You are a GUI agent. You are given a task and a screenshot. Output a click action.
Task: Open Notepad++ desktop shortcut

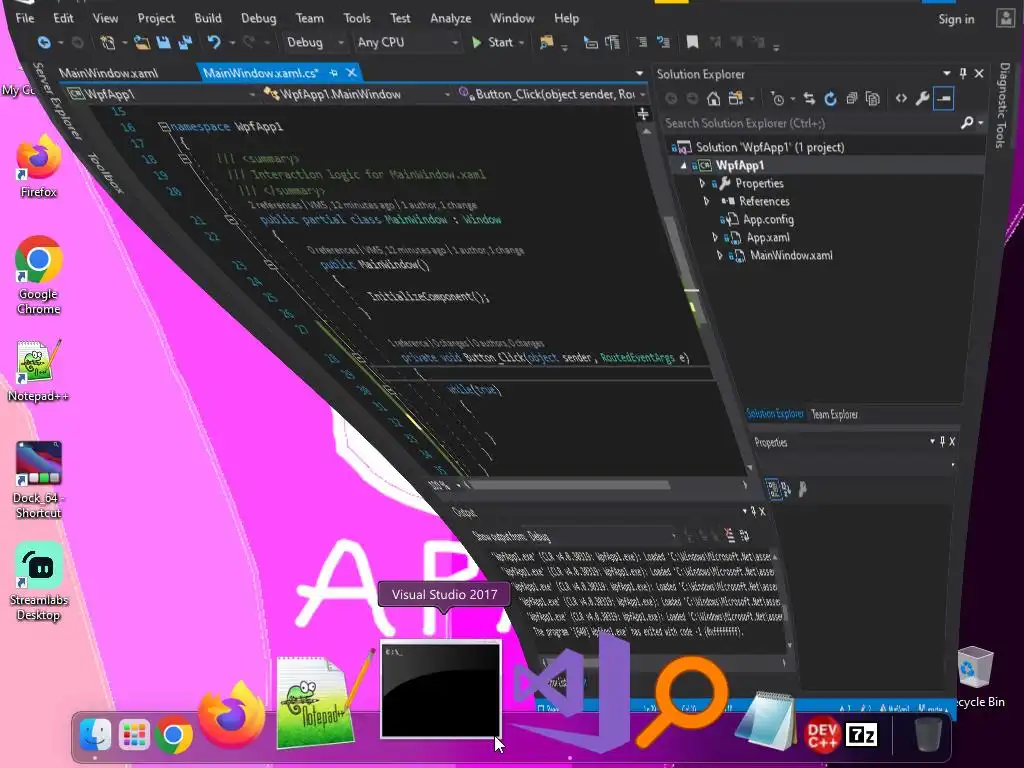tap(38, 370)
